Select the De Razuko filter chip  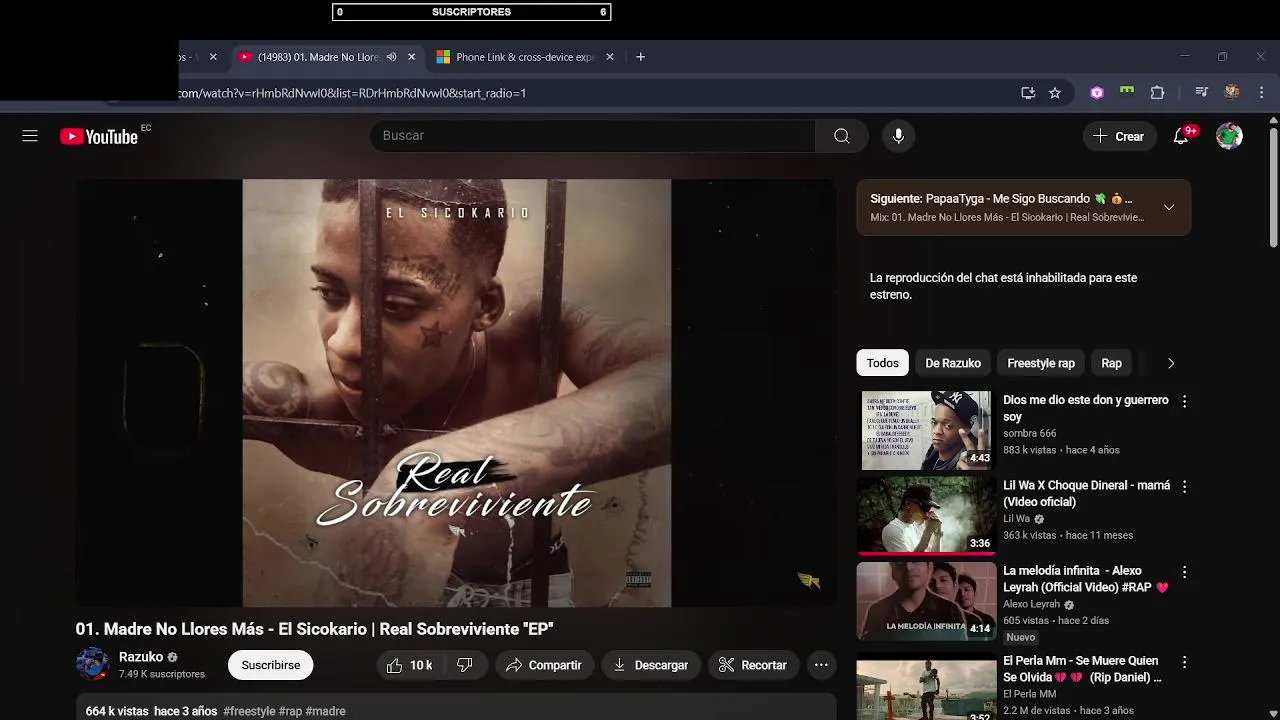[953, 363]
